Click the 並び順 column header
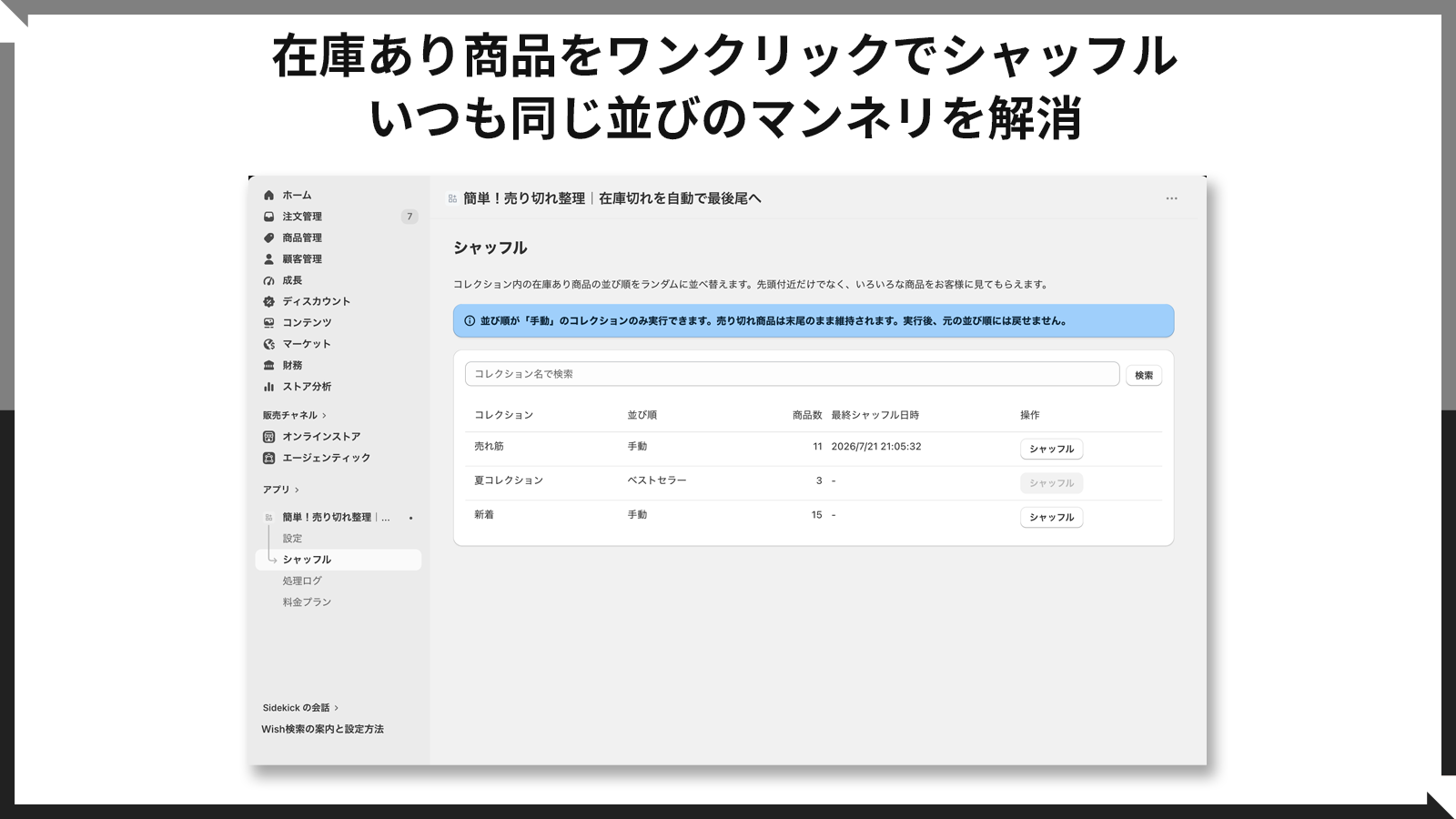This screenshot has height=819, width=1456. pyautogui.click(x=642, y=415)
